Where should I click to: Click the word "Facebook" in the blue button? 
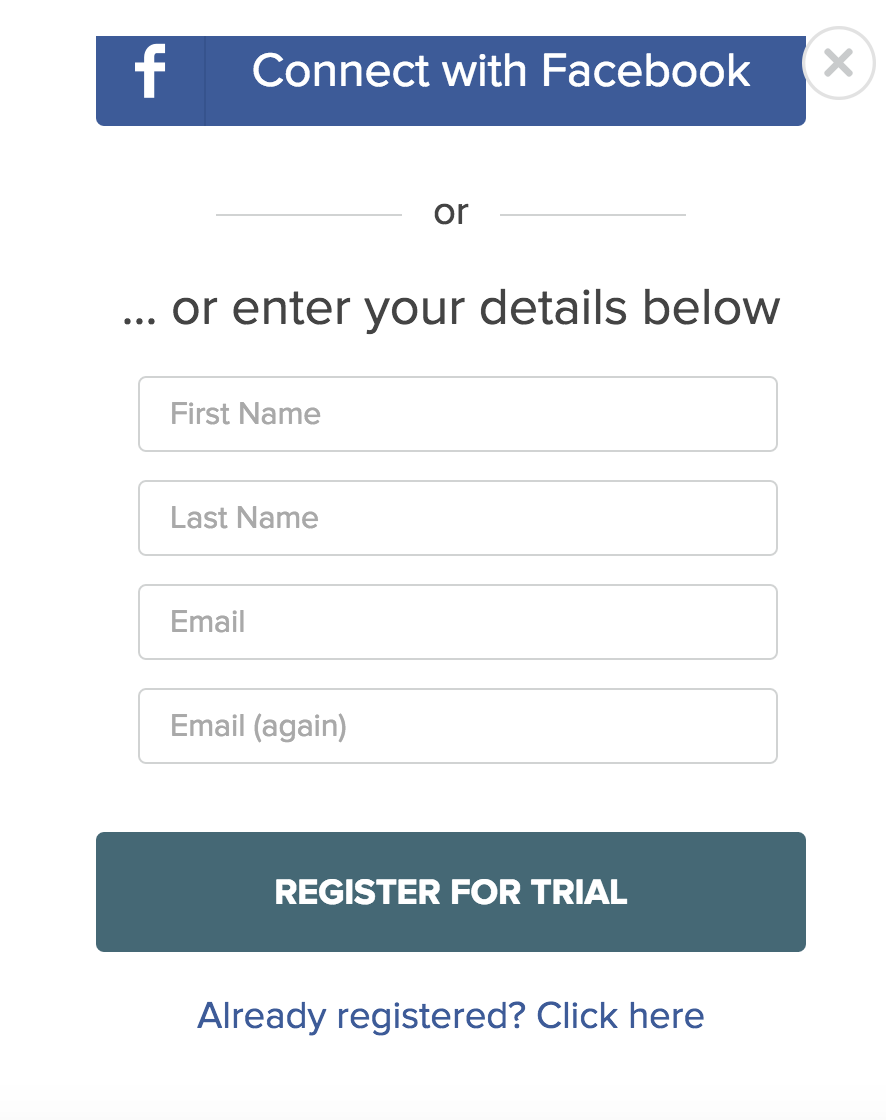click(645, 71)
